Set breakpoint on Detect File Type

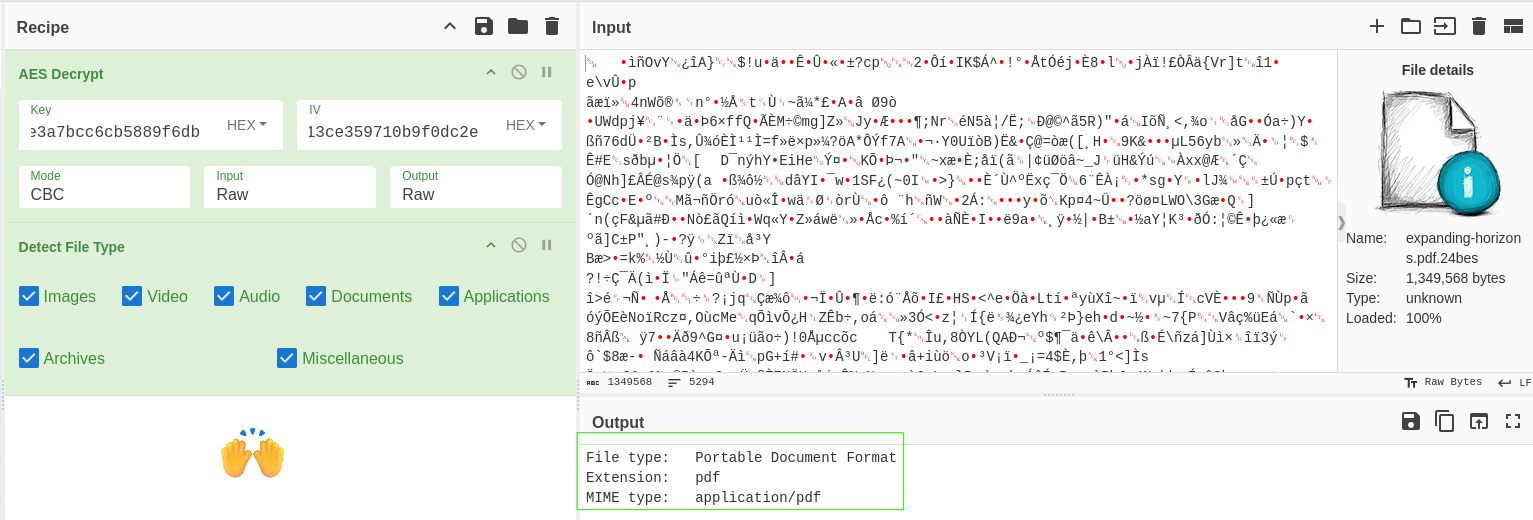pyautogui.click(x=547, y=245)
